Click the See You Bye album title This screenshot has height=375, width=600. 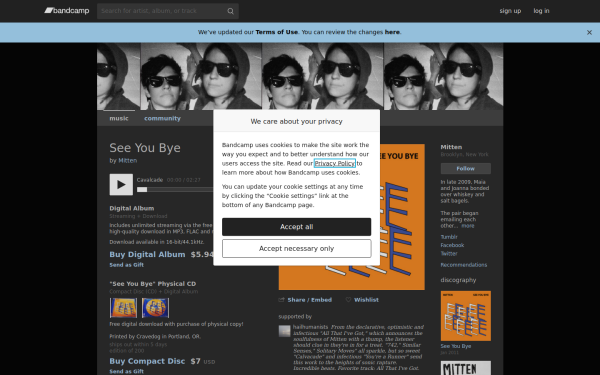point(145,148)
